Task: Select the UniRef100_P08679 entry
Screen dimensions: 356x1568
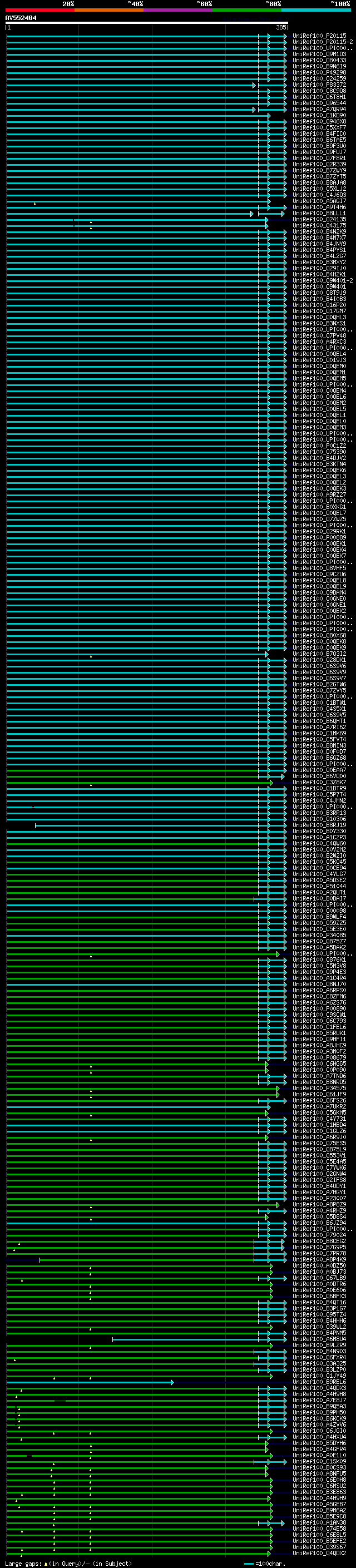Action: coord(319,1058)
